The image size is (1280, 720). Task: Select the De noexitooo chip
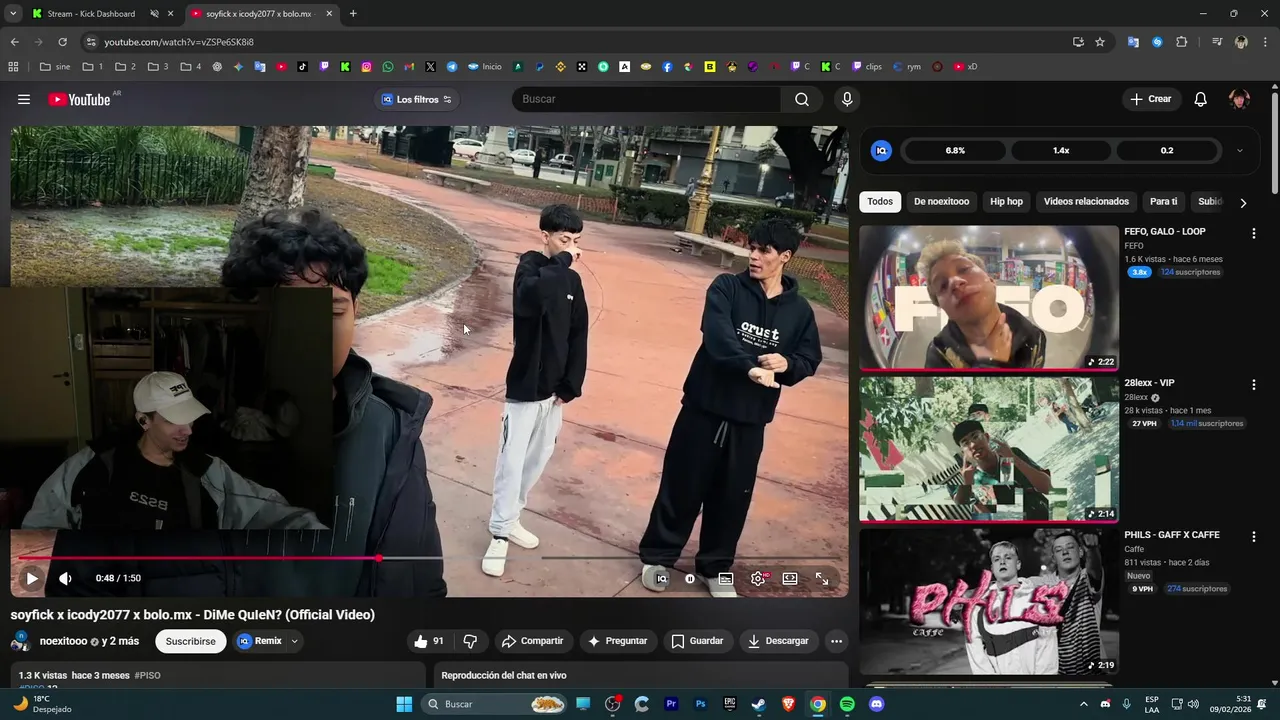941,202
